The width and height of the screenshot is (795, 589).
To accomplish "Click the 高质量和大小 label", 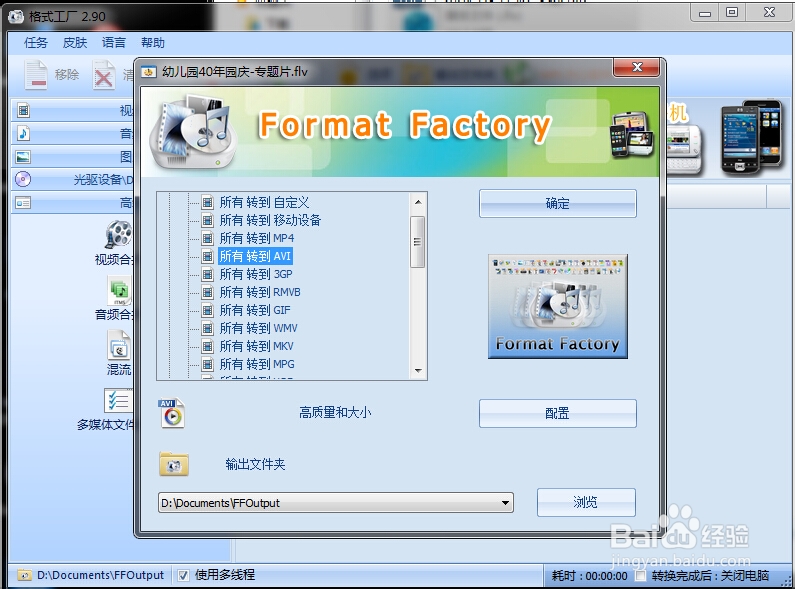I will (x=335, y=413).
